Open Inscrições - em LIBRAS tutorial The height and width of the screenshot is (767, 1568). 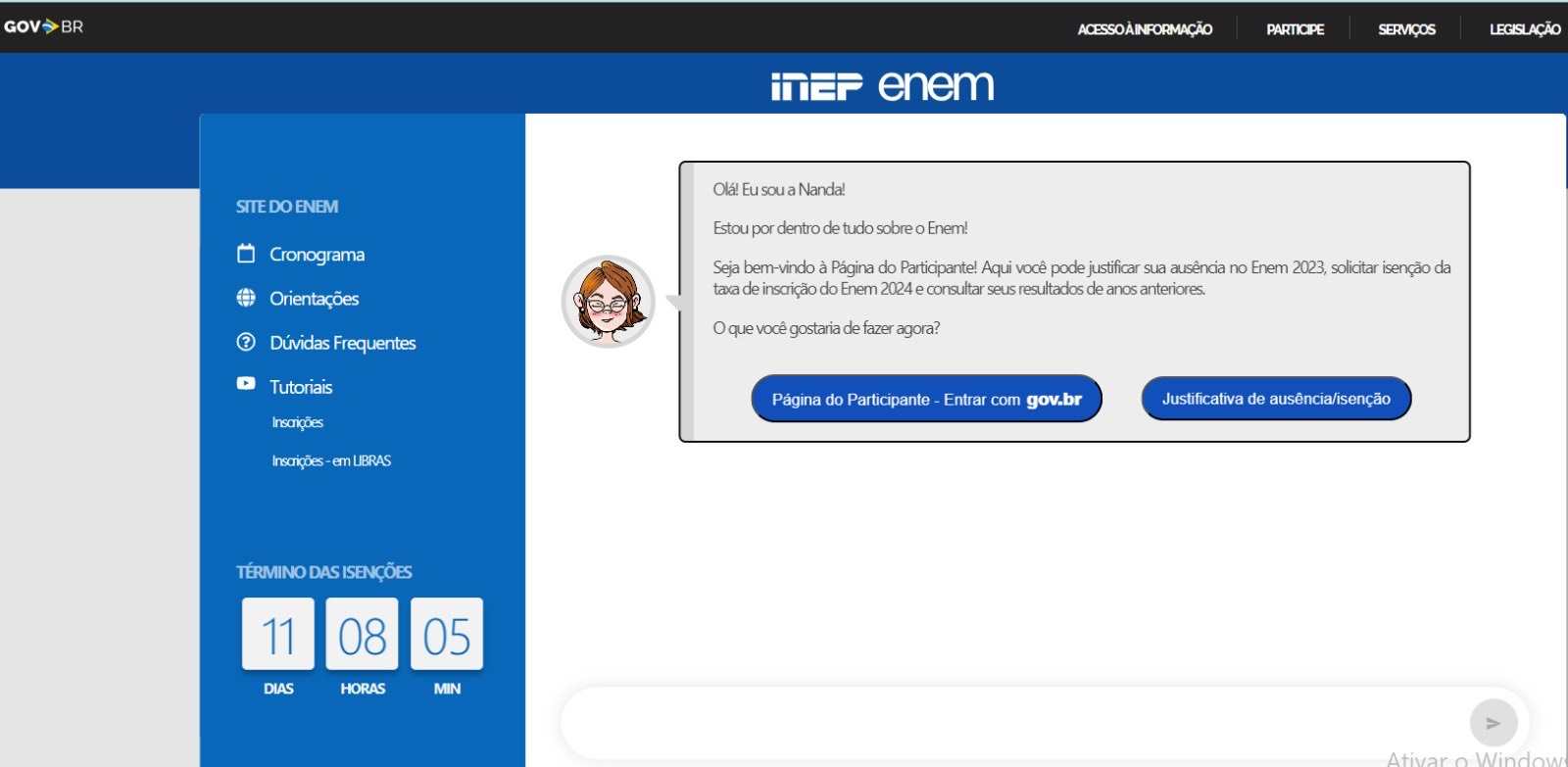(331, 460)
